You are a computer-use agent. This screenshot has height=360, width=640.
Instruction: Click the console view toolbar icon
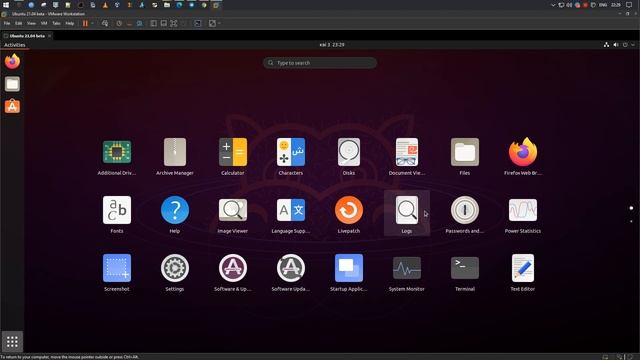click(x=198, y=24)
